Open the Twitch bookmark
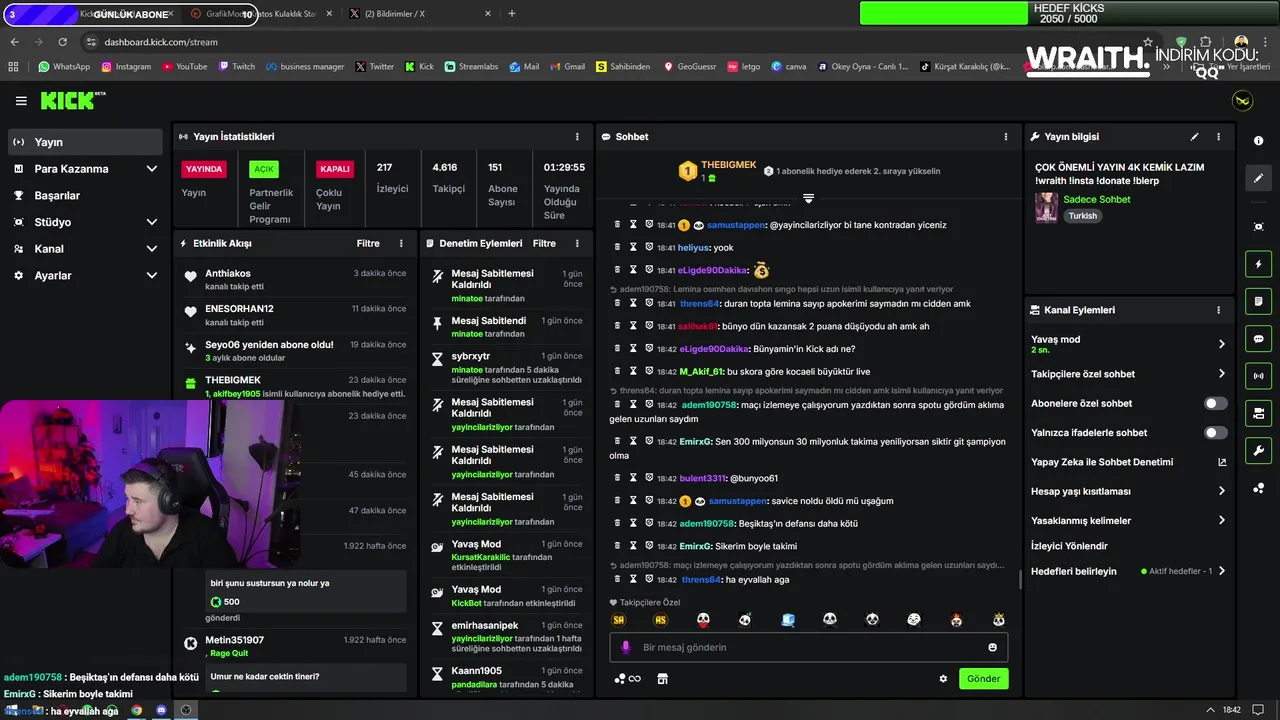This screenshot has height=720, width=1280. 236,67
